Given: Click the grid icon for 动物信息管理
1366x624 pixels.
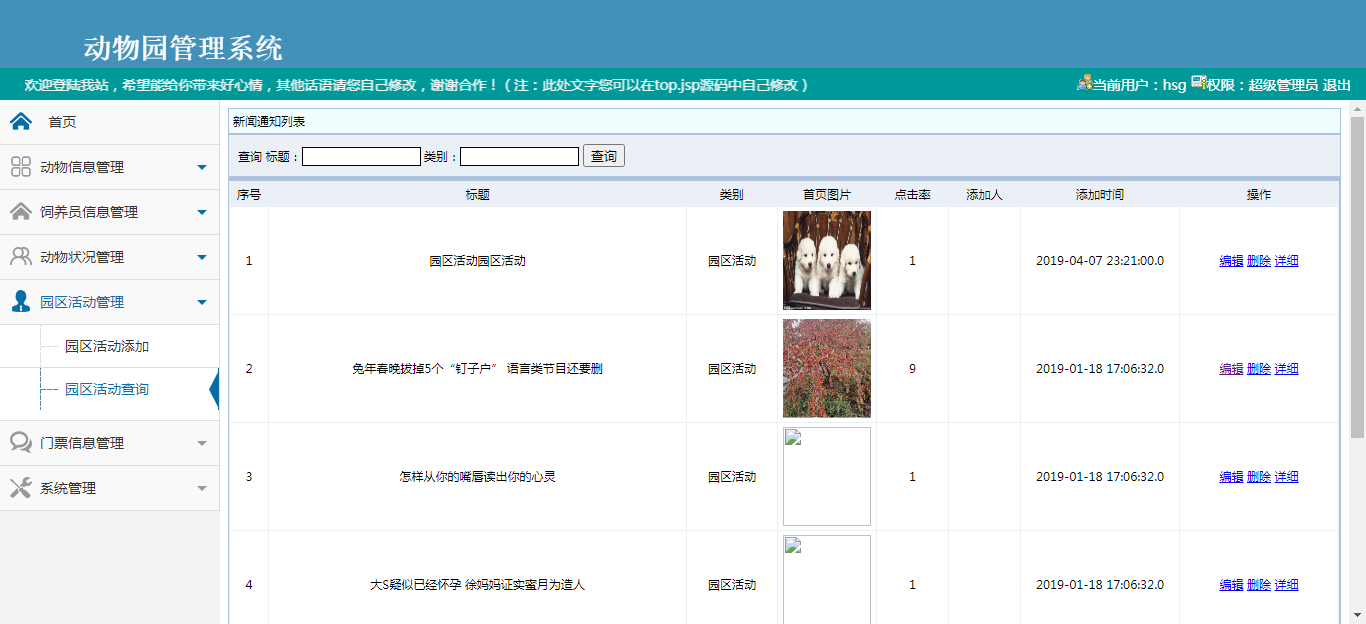Looking at the screenshot, I should 21,167.
